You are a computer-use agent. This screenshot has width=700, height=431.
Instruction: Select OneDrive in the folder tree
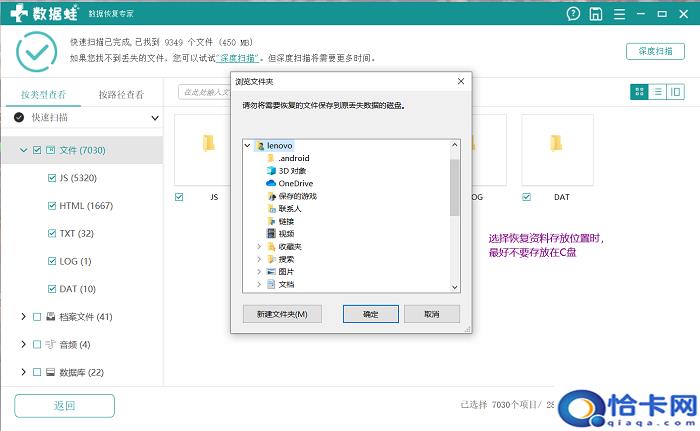pyautogui.click(x=295, y=183)
